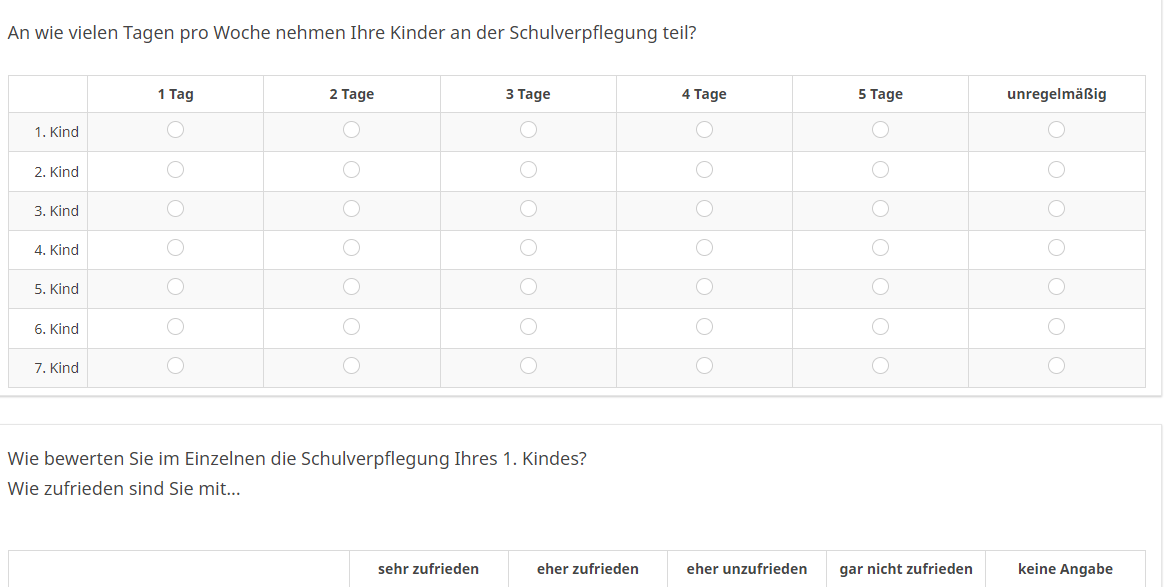Click the 4 Tage column header
This screenshot has width=1173, height=587.
704,94
